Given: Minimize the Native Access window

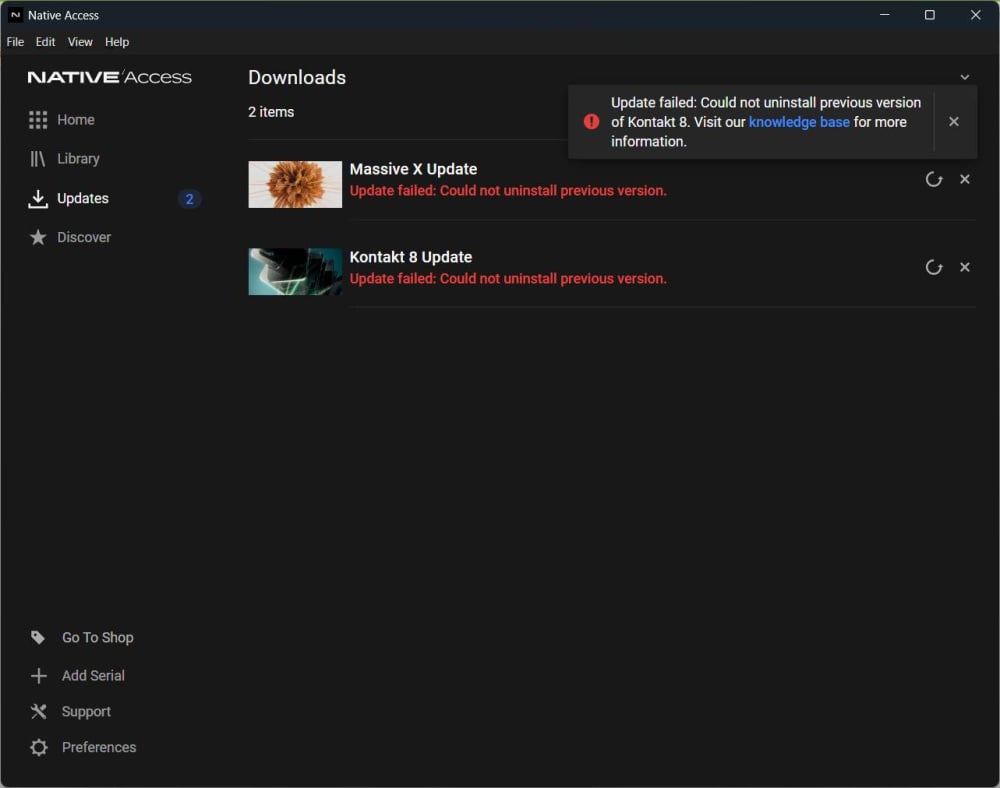Looking at the screenshot, I should 885,15.
